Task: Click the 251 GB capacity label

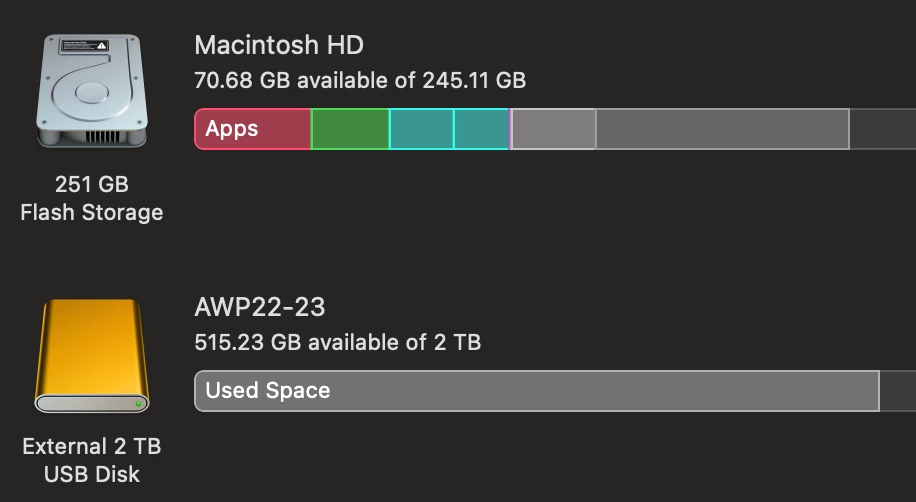Action: (x=91, y=184)
